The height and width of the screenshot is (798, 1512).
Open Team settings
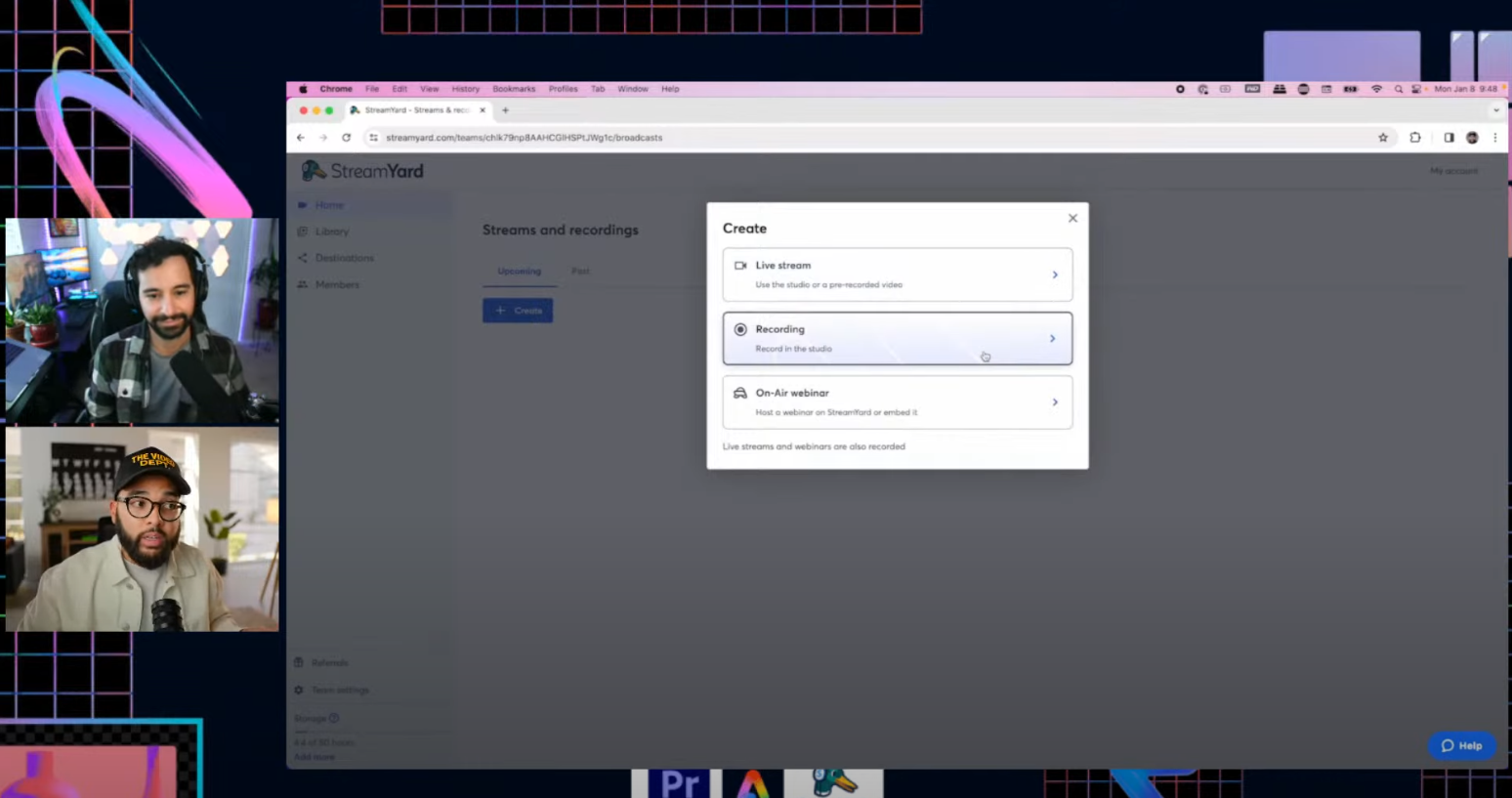point(339,691)
